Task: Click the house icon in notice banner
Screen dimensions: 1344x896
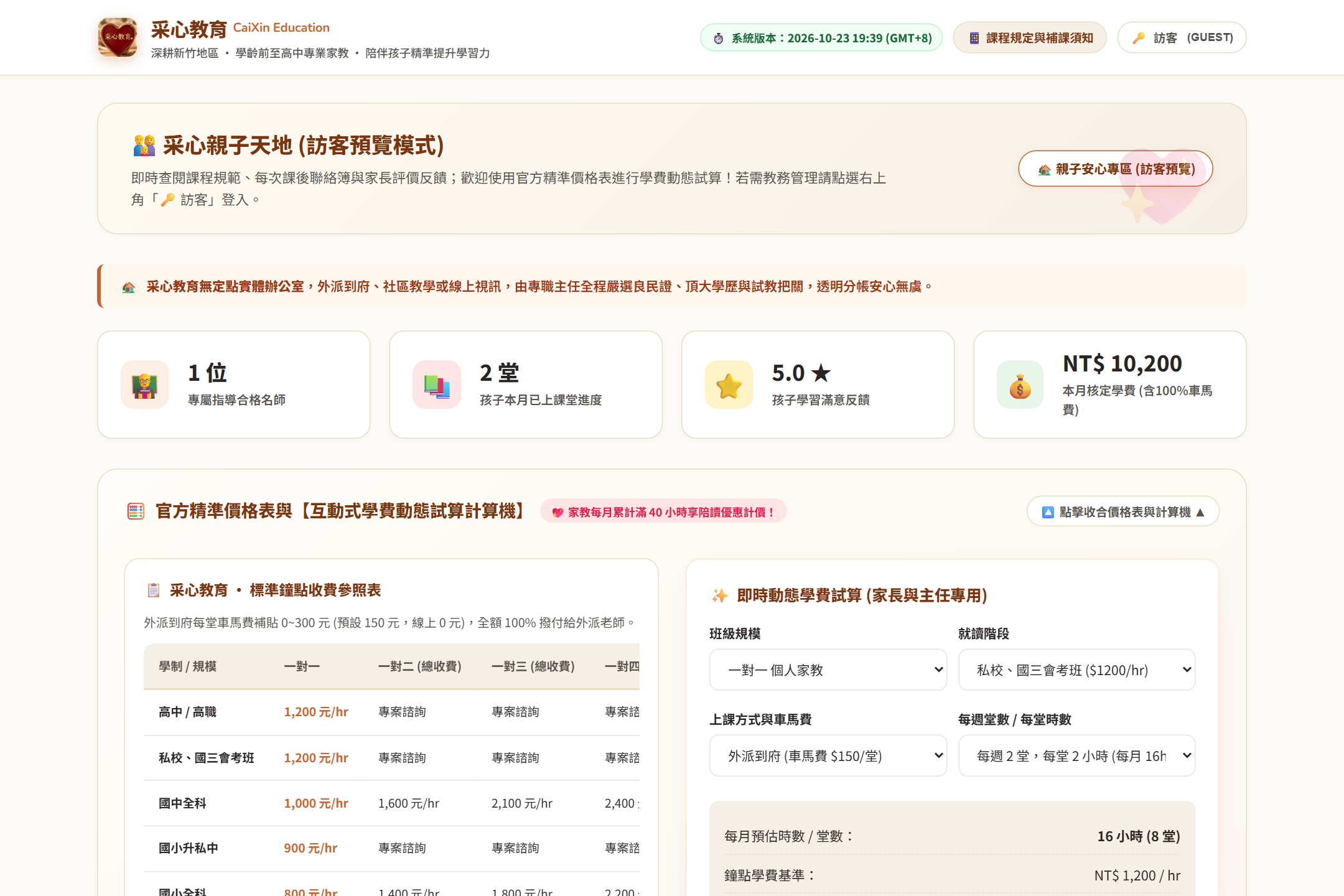Action: pos(129,287)
